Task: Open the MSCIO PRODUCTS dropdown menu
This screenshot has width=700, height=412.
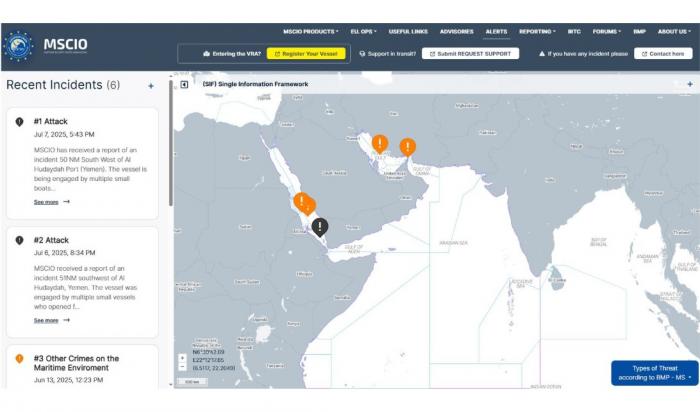Action: [311, 32]
